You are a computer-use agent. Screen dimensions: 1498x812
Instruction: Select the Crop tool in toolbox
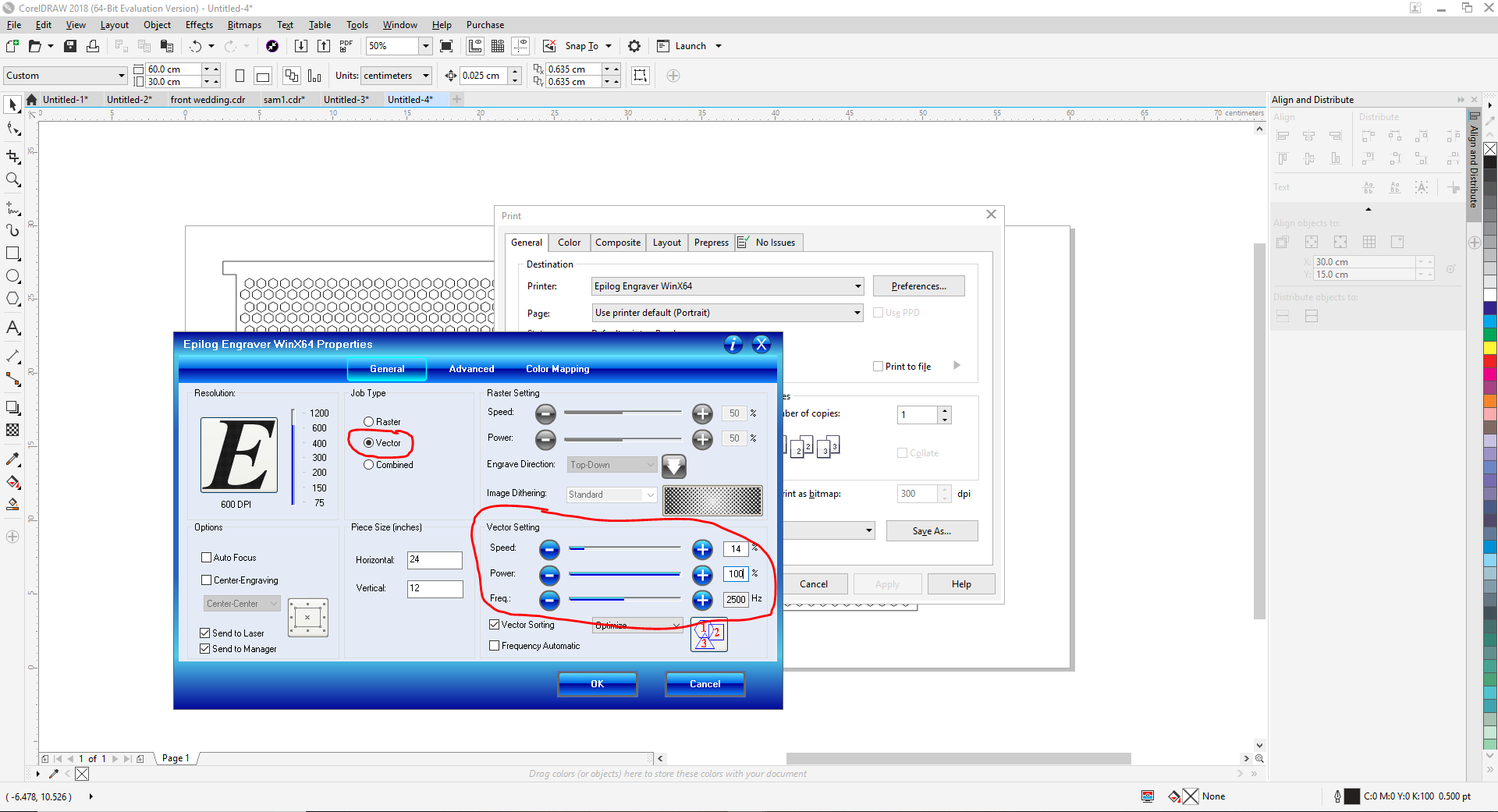(x=12, y=156)
